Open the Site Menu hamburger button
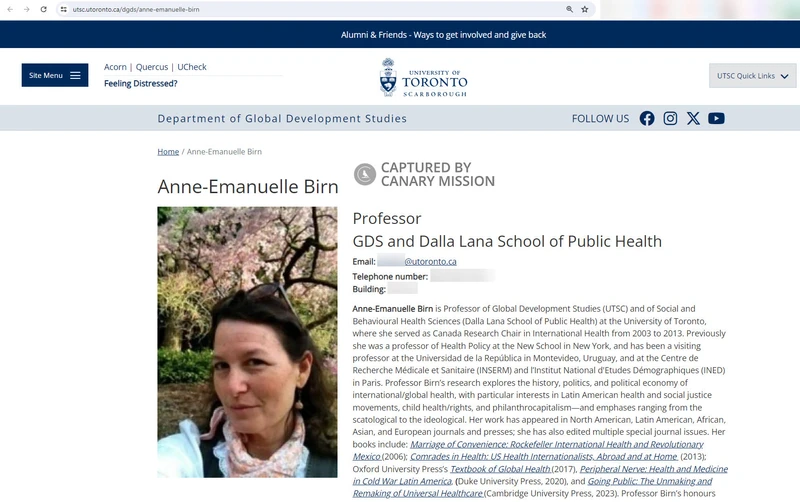This screenshot has height=502, width=800. pyautogui.click(x=55, y=75)
